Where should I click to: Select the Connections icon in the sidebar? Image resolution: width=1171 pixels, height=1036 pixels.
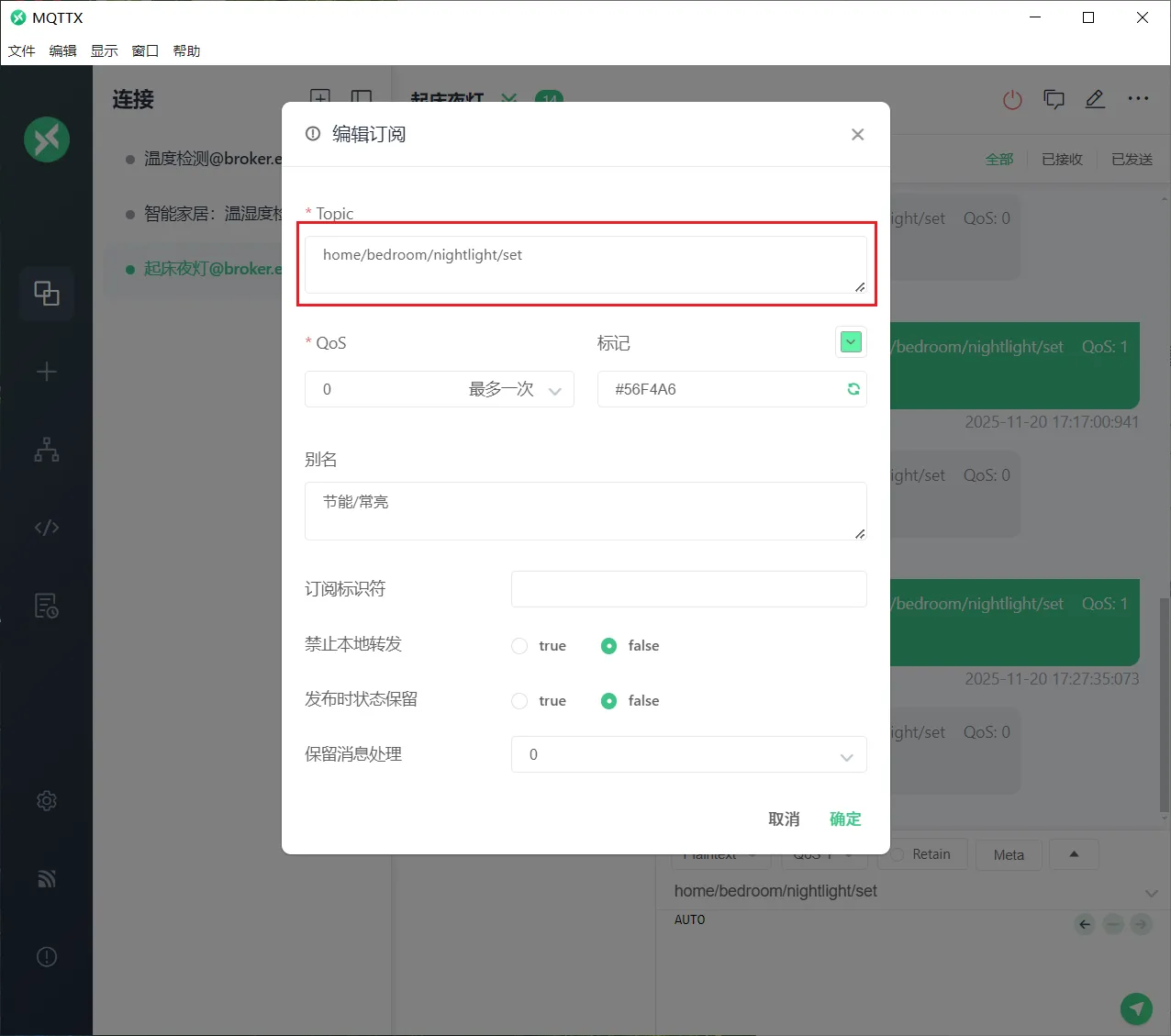pos(47,294)
